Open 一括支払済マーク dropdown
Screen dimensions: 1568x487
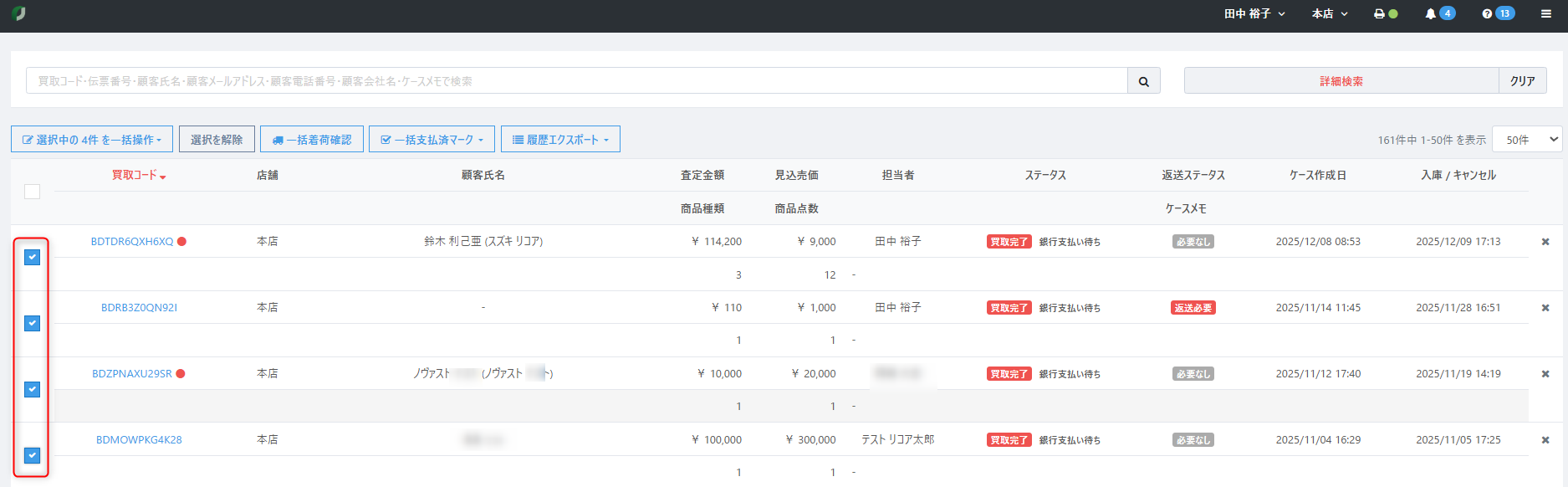[432, 139]
